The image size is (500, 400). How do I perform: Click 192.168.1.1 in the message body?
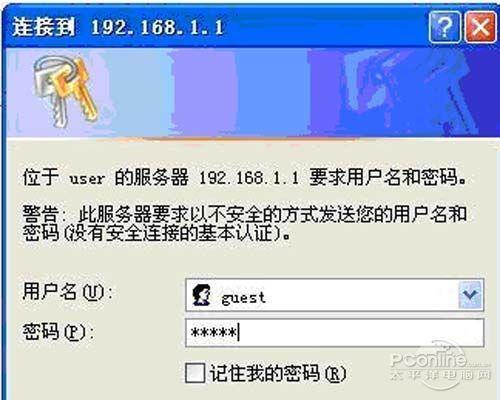249,178
